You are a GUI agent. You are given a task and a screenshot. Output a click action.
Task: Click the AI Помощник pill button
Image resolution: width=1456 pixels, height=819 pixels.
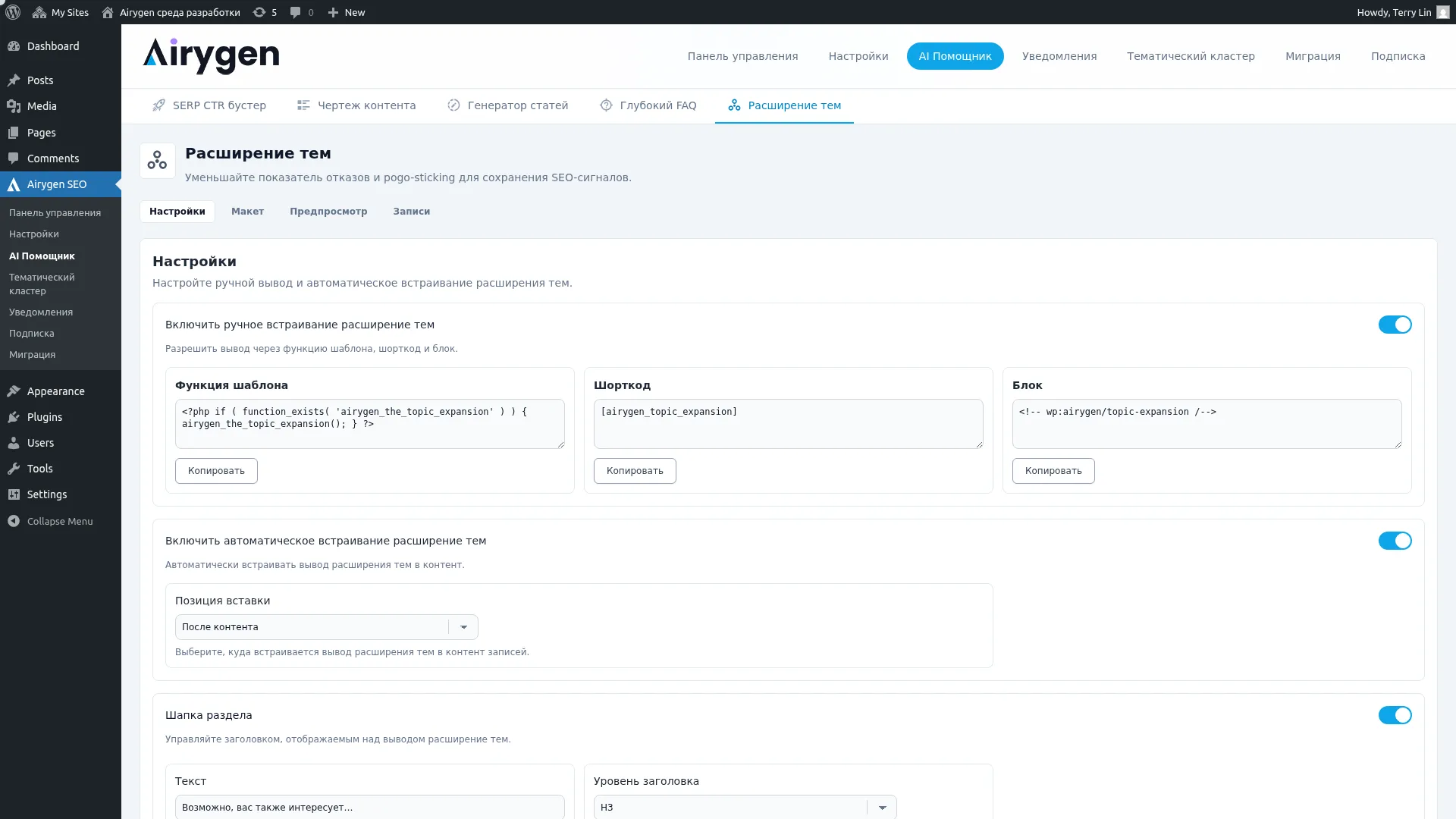click(955, 56)
